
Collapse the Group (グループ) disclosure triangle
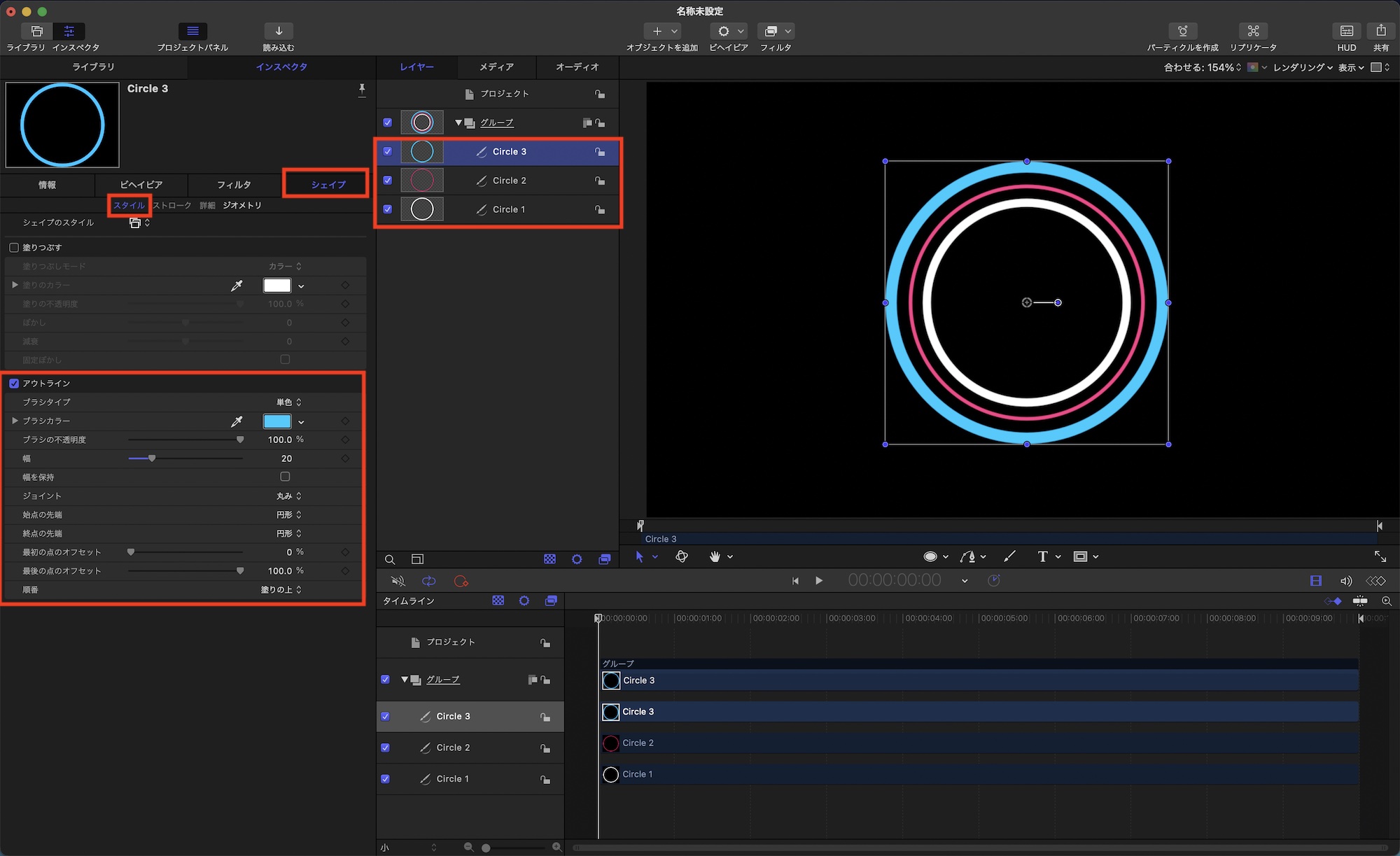tap(458, 122)
